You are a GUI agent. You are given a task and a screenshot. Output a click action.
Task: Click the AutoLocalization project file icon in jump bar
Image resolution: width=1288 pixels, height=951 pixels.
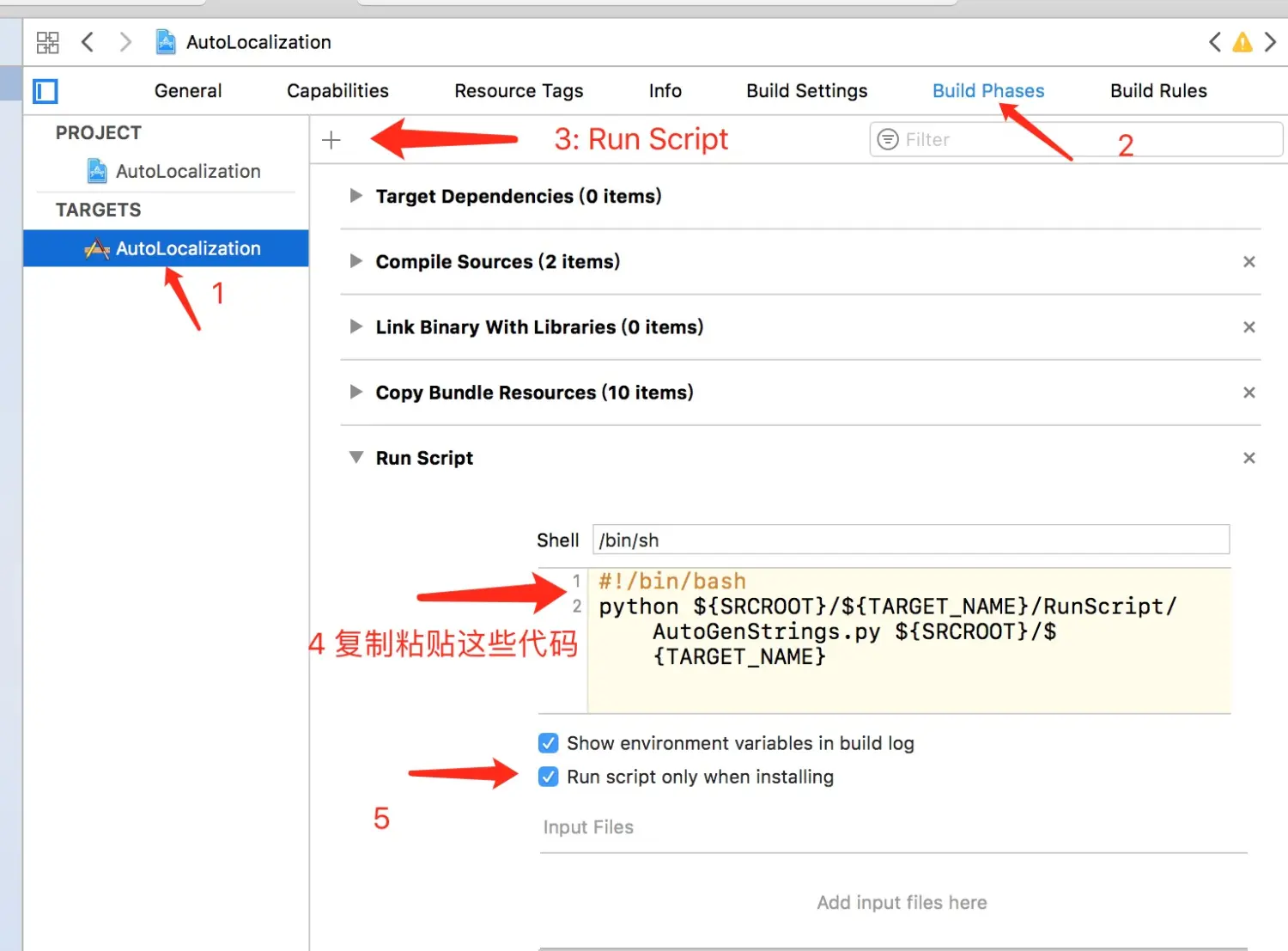165,42
